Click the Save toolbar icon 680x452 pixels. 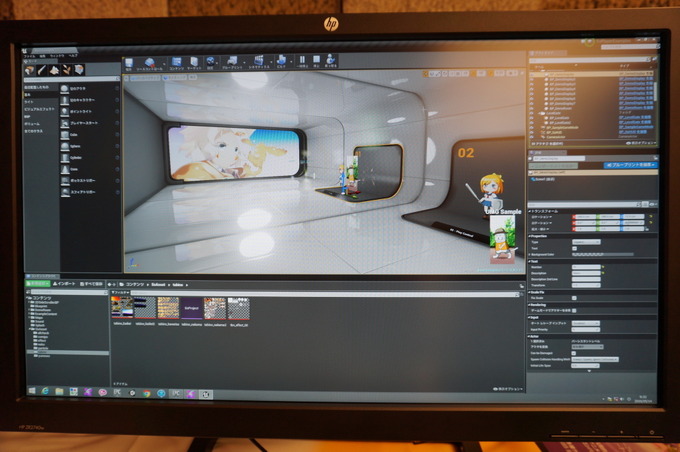[x=129, y=63]
